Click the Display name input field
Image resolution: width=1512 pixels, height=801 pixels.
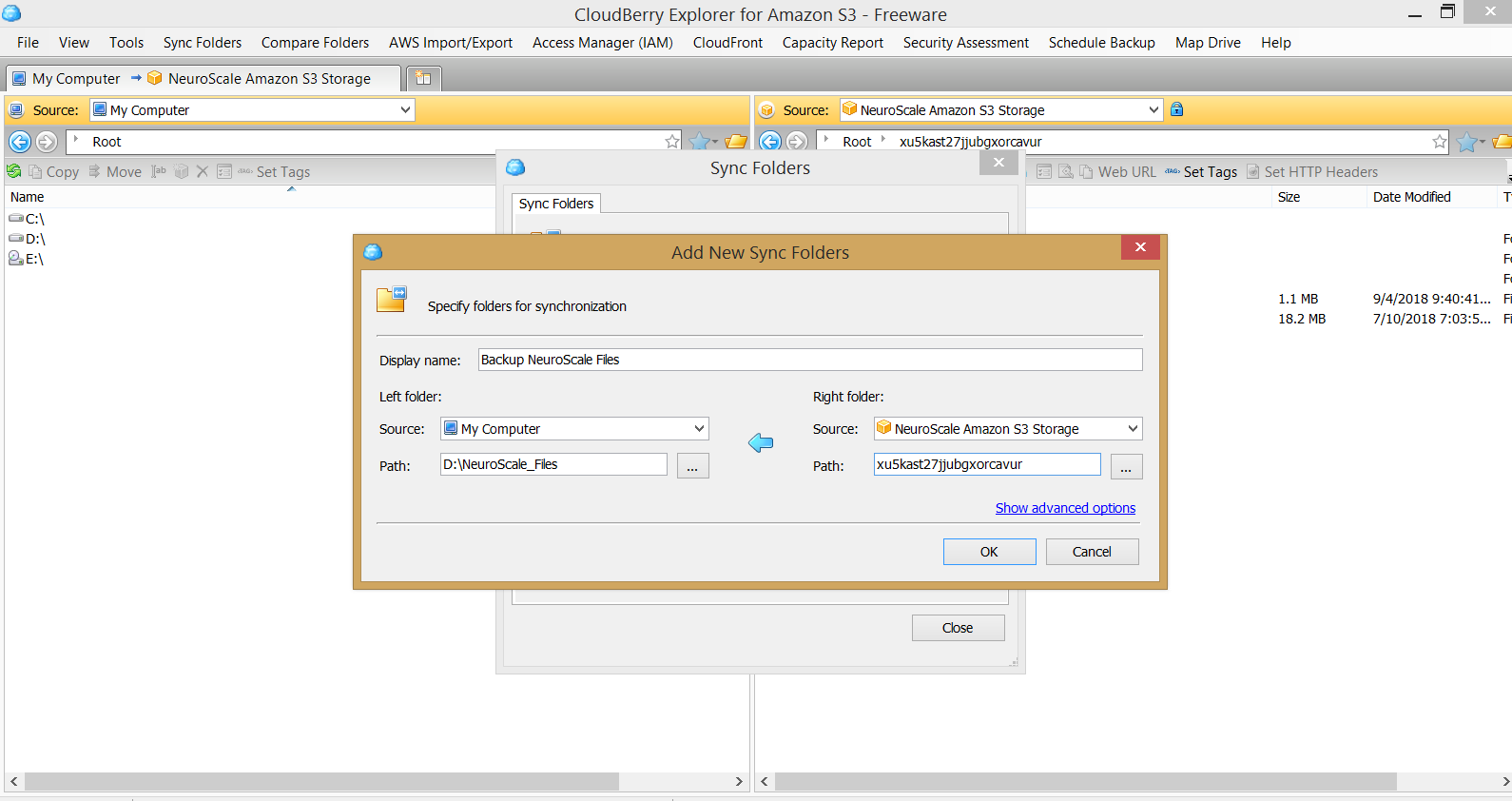pos(810,360)
